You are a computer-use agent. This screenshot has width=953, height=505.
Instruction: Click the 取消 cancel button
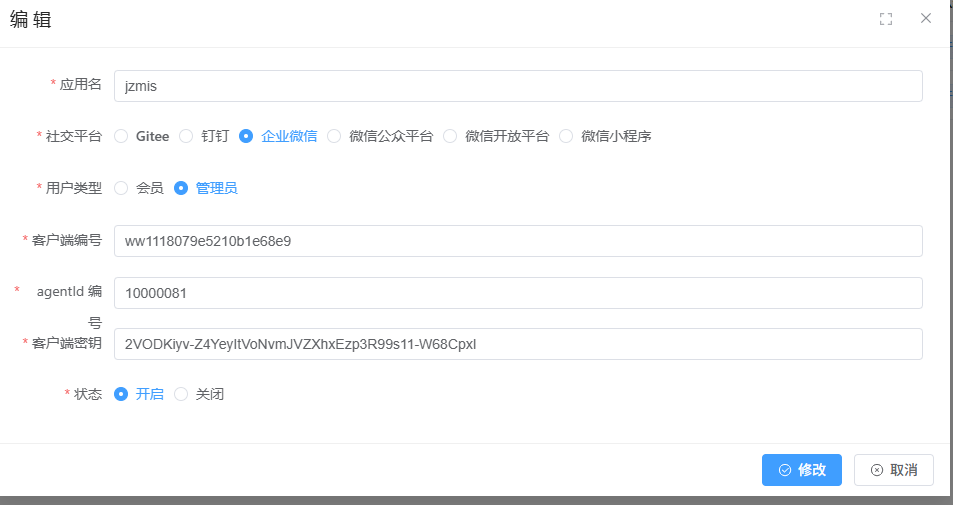893,470
